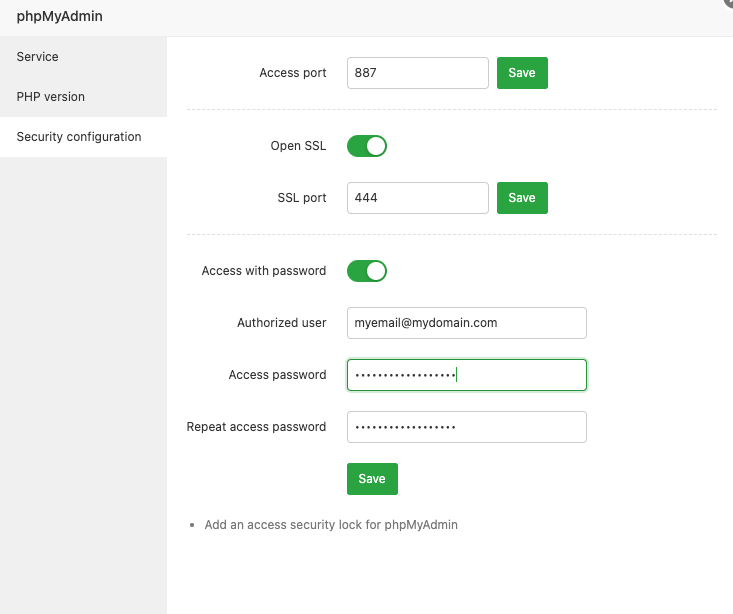
Task: Click the Access port input field
Action: (x=417, y=73)
